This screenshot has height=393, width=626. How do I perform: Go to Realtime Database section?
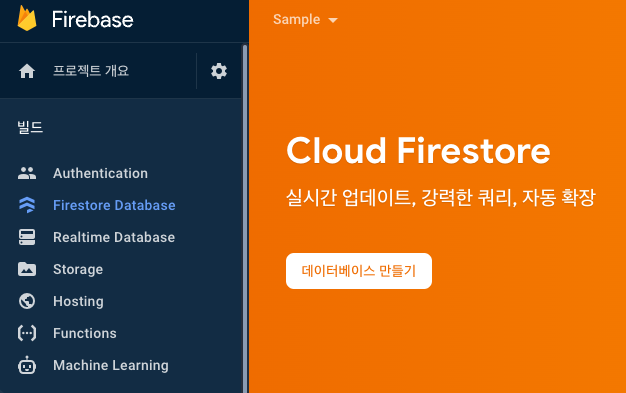coord(114,237)
